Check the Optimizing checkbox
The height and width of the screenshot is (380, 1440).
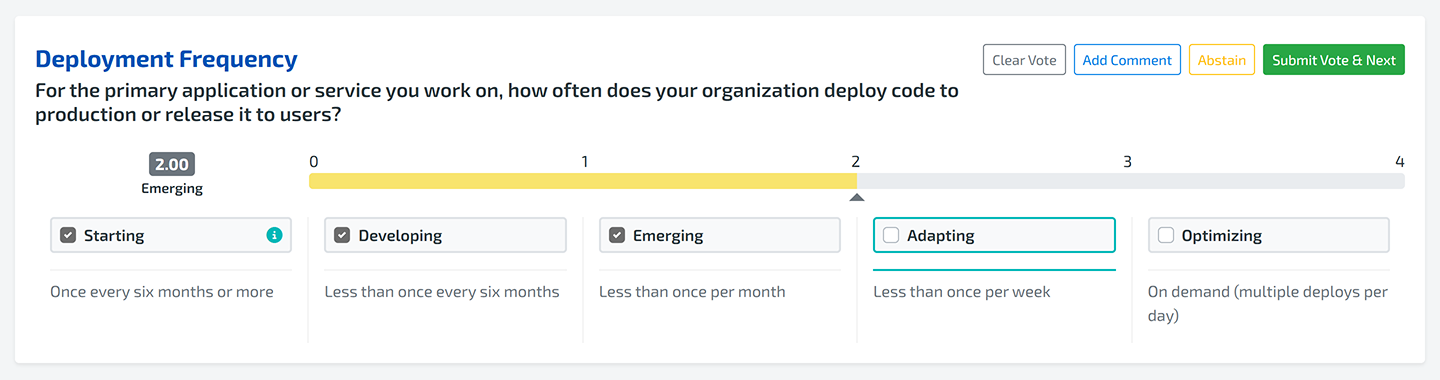[1165, 235]
